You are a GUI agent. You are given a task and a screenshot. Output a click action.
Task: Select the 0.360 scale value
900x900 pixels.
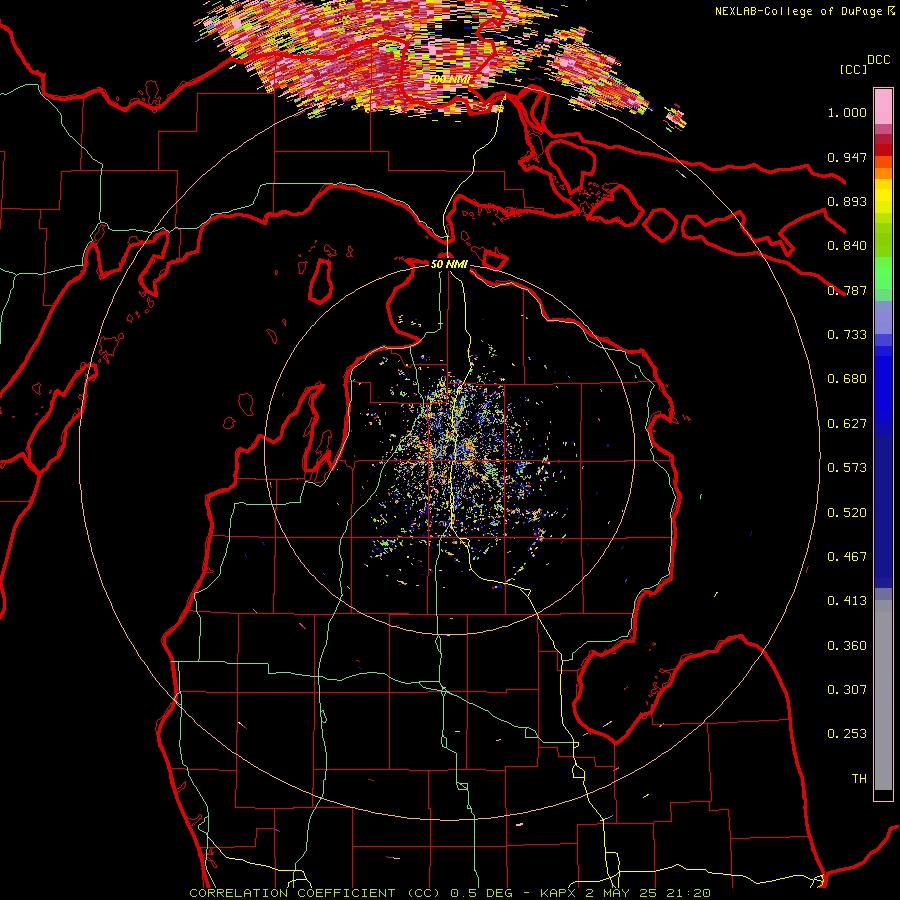[x=847, y=646]
